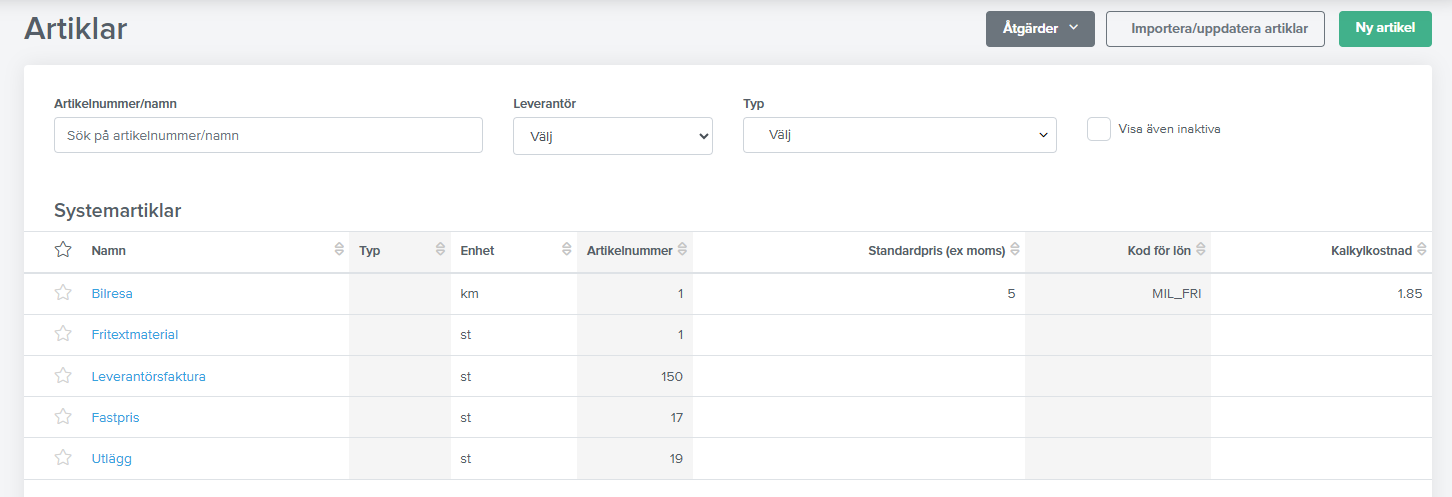Click the star next to Fastpris
The height and width of the screenshot is (497, 1452).
pyautogui.click(x=63, y=417)
